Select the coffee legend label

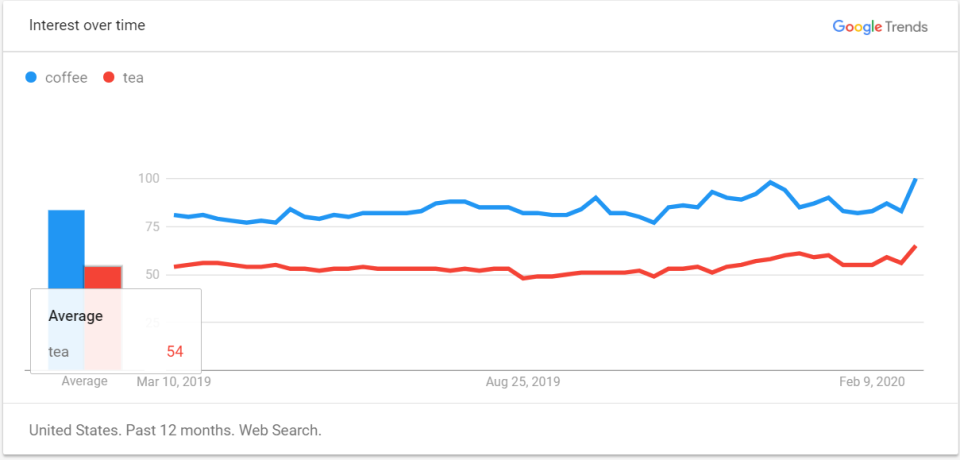tap(66, 77)
